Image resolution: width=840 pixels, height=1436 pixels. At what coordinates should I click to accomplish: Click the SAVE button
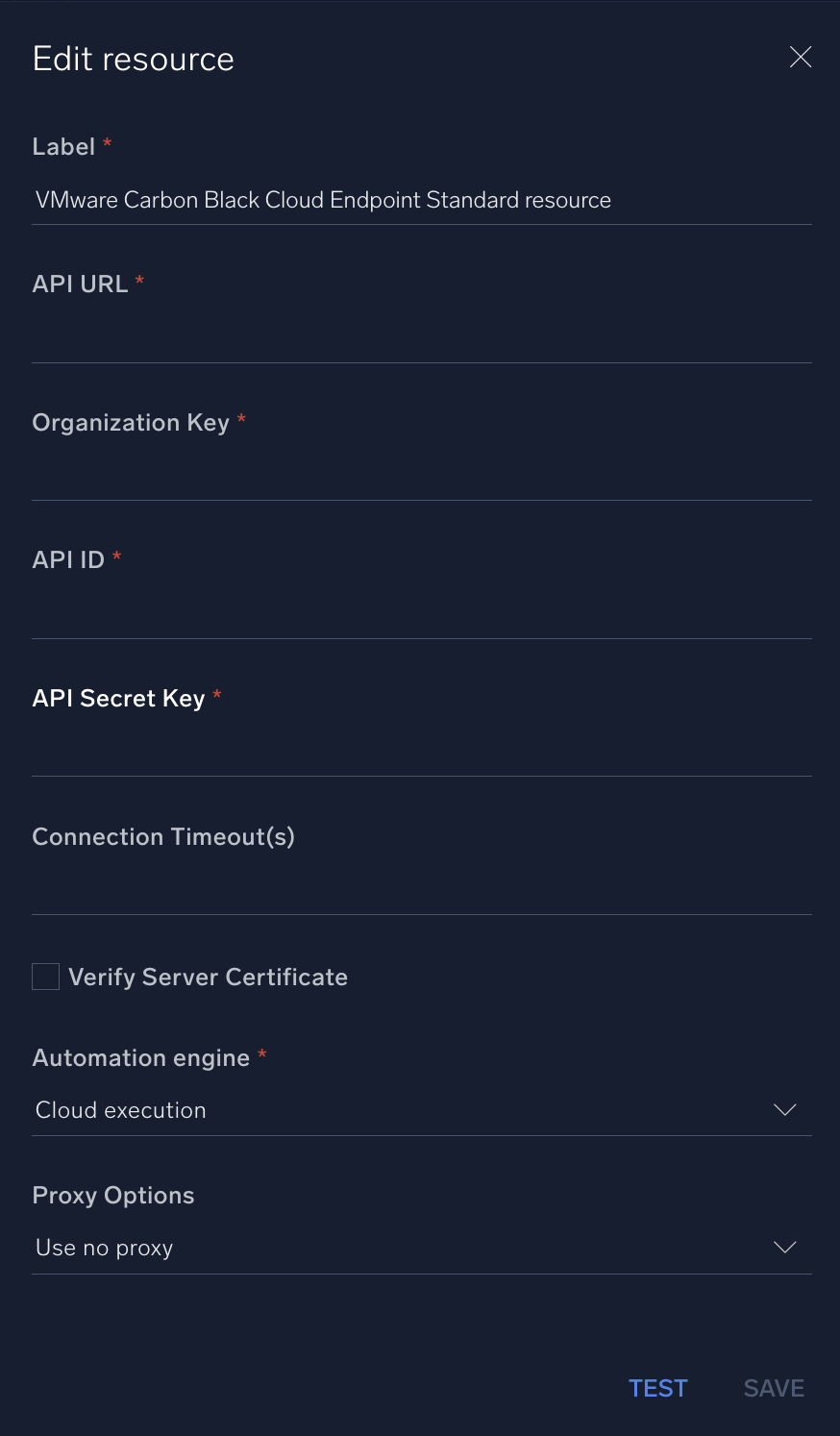pyautogui.click(x=774, y=1388)
